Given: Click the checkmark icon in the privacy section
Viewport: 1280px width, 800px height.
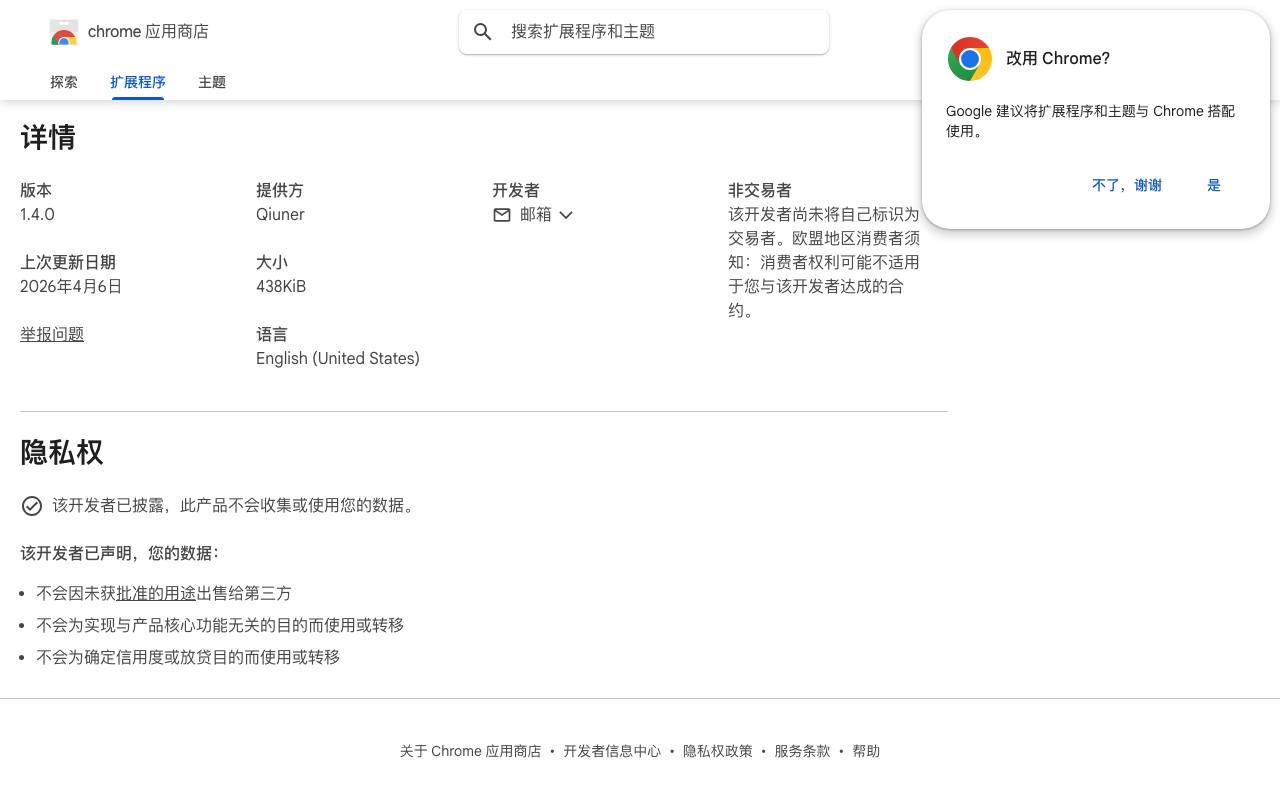Looking at the screenshot, I should (32, 506).
